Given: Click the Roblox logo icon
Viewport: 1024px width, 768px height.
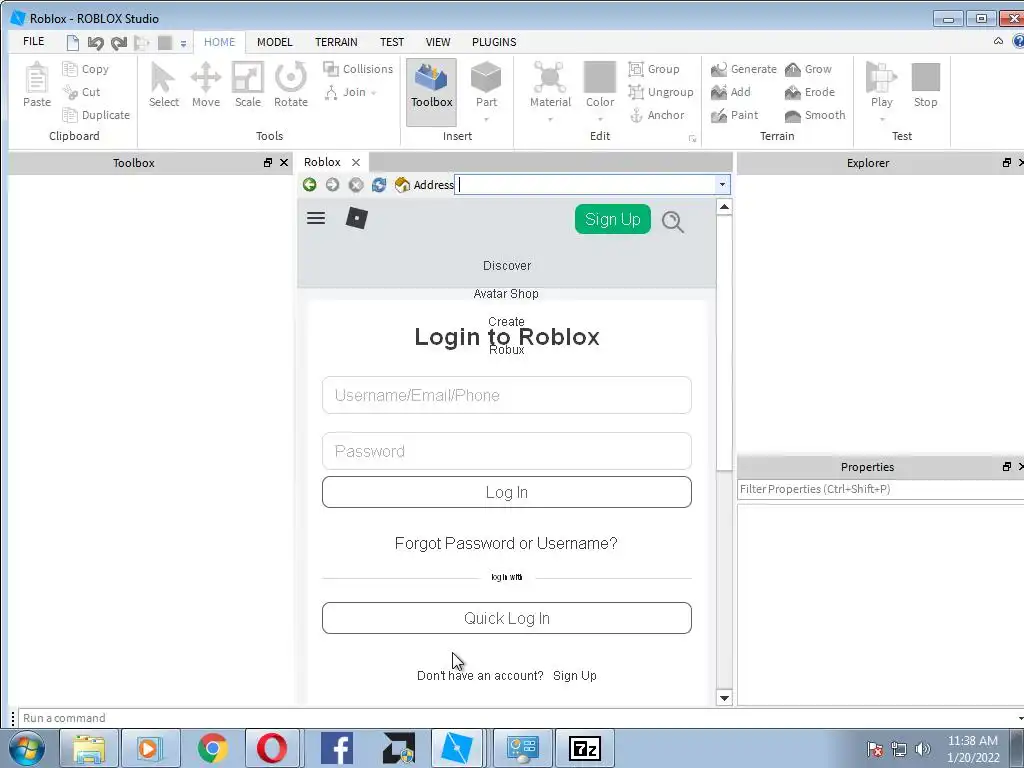Looking at the screenshot, I should (357, 218).
